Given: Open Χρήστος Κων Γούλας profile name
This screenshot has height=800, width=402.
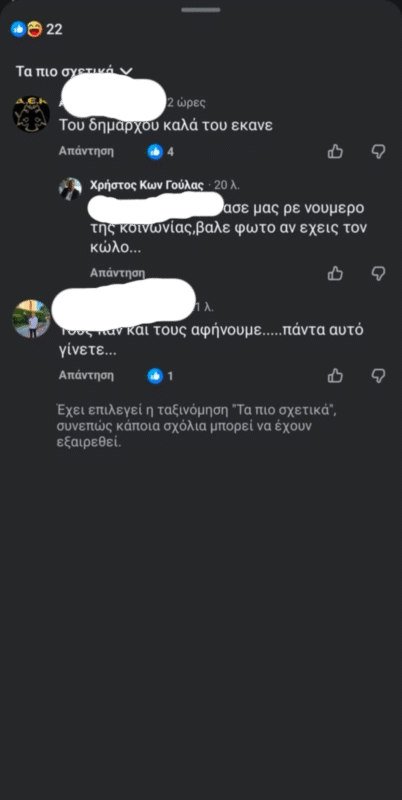Looking at the screenshot, I should point(146,185).
